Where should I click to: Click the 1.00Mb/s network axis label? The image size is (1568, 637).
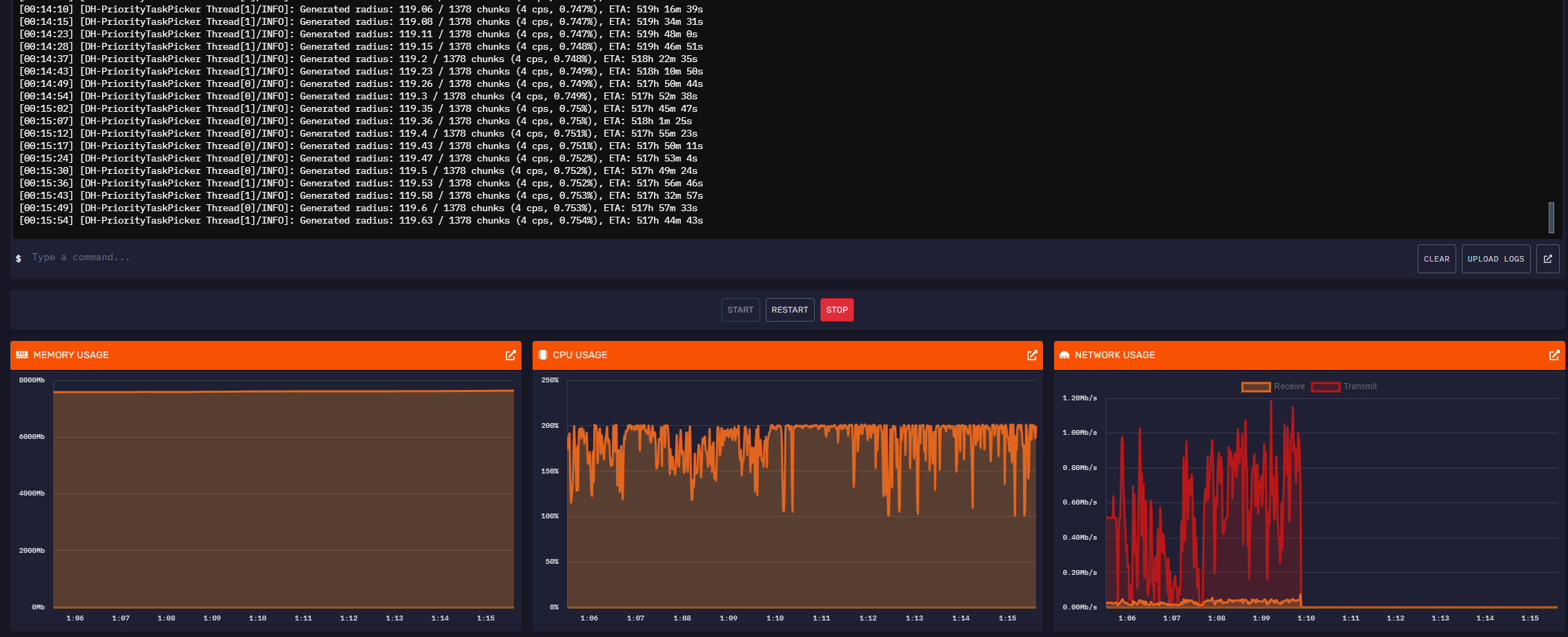pyautogui.click(x=1080, y=433)
